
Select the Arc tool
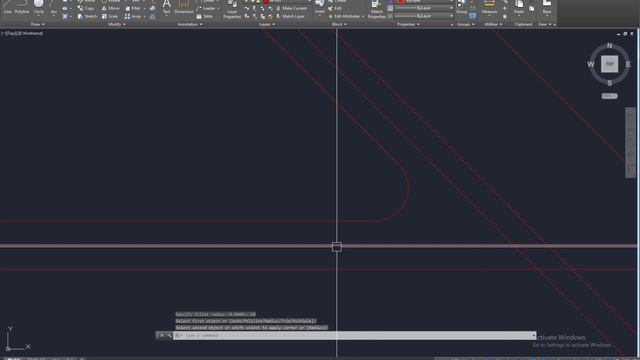53,7
